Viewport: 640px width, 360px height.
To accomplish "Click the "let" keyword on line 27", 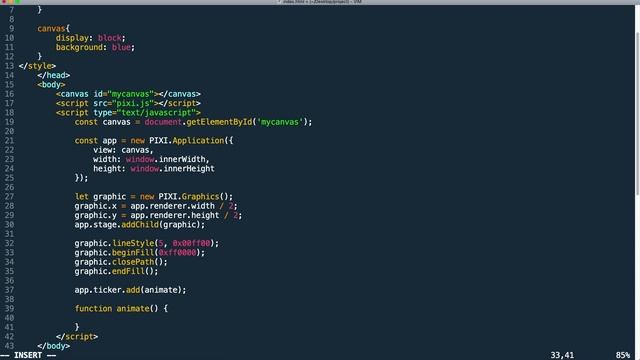I will click(82, 197).
